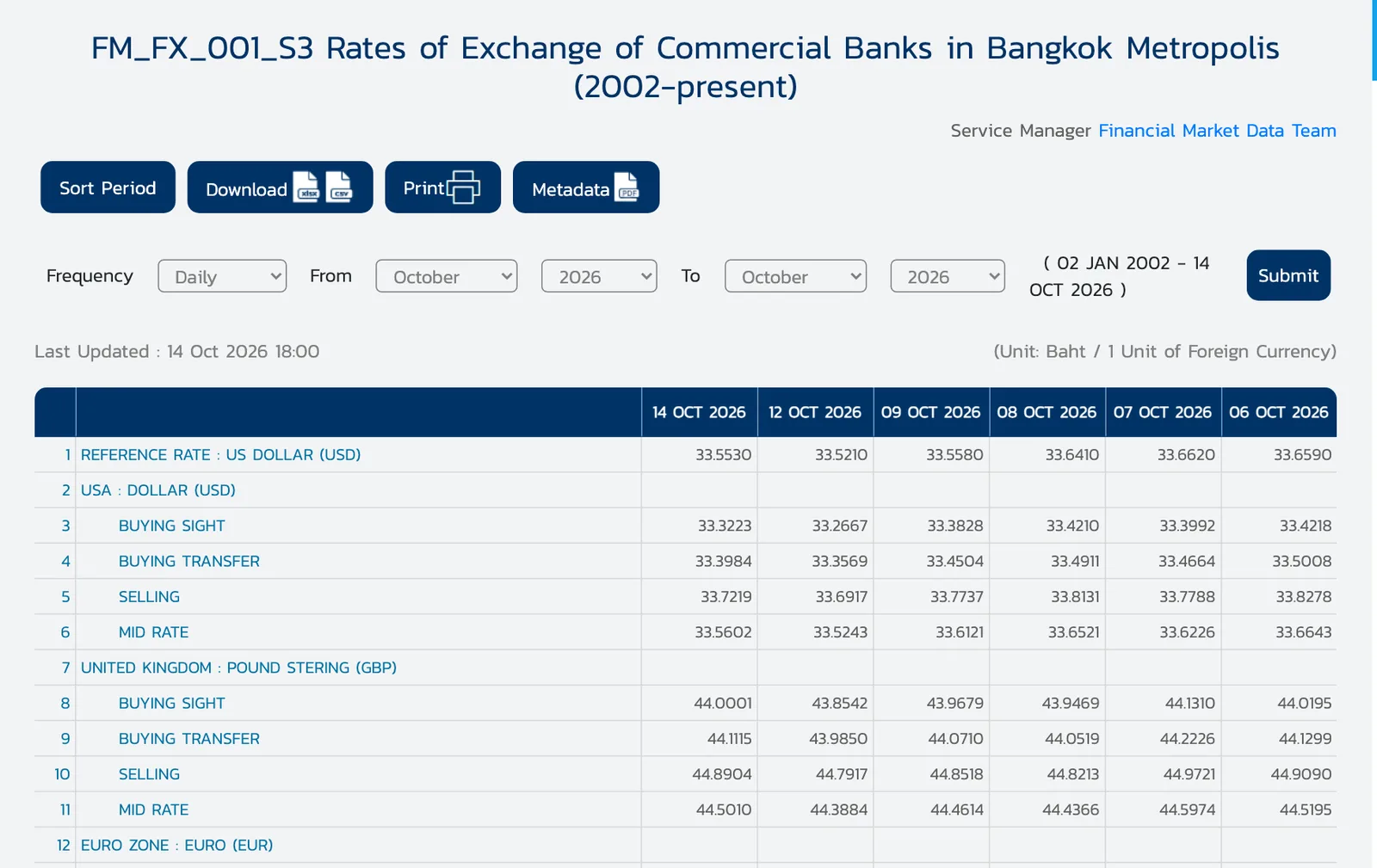Viewport: 1377px width, 868px height.
Task: Submit the selected date range
Action: pos(1288,275)
